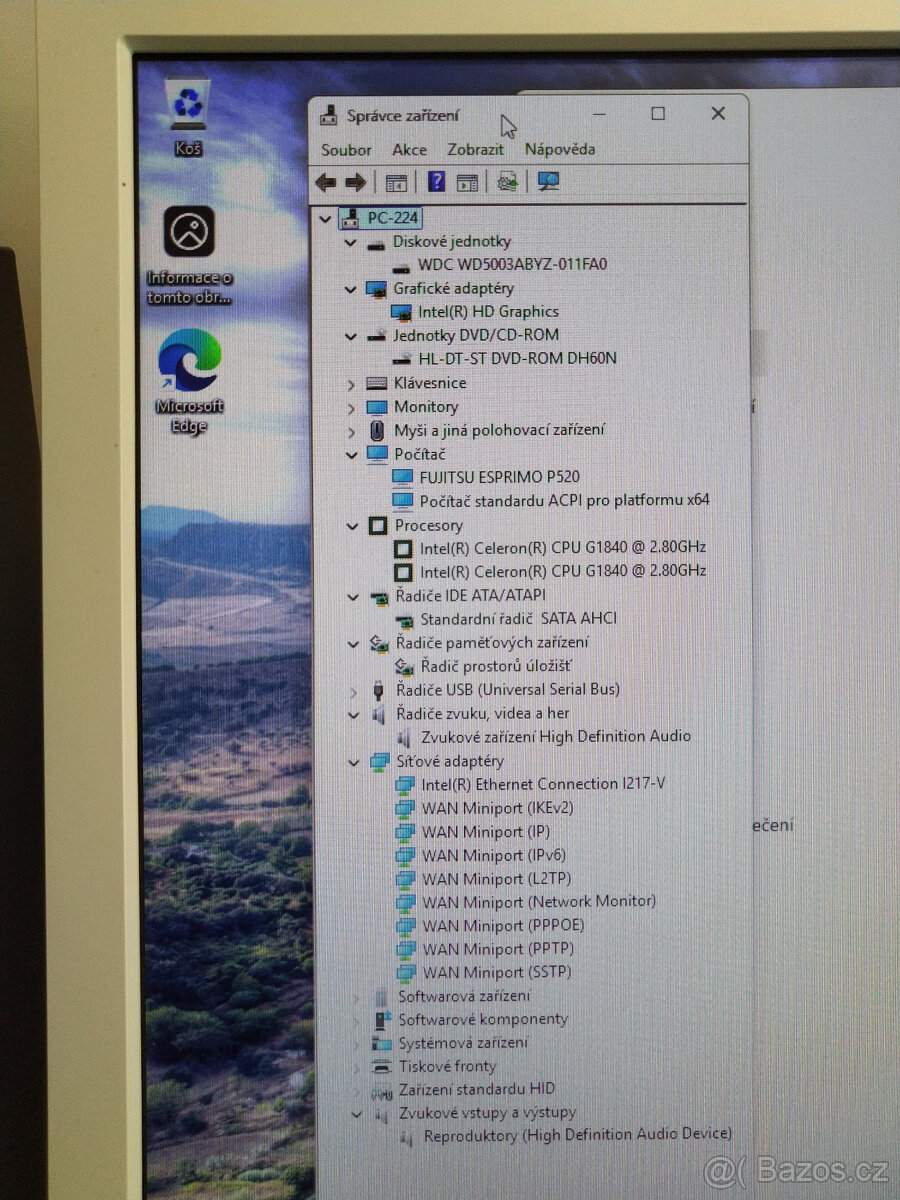Expand the Řadiče USB category
The height and width of the screenshot is (1200, 900).
[x=352, y=690]
